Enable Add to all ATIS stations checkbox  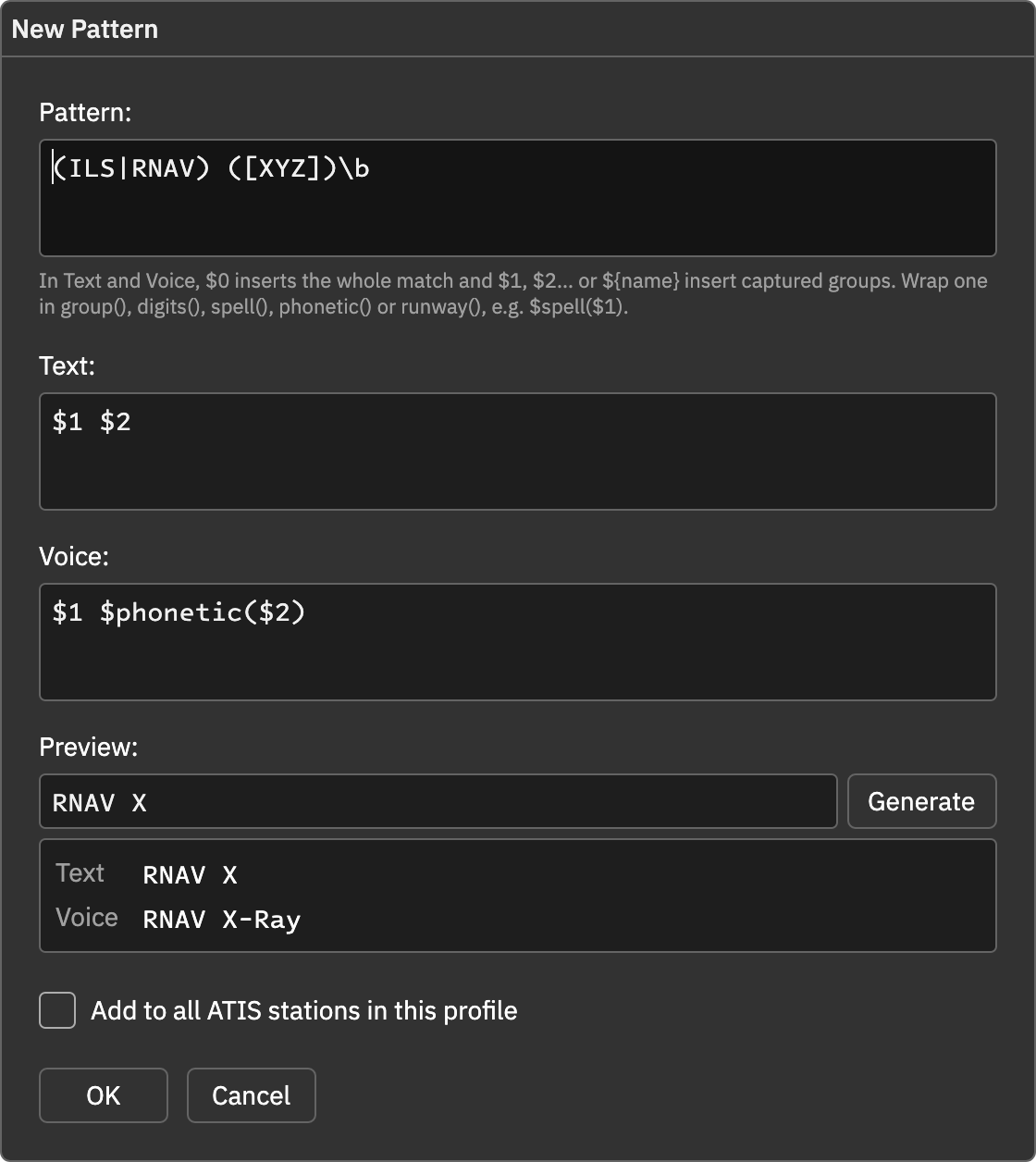coord(57,1010)
